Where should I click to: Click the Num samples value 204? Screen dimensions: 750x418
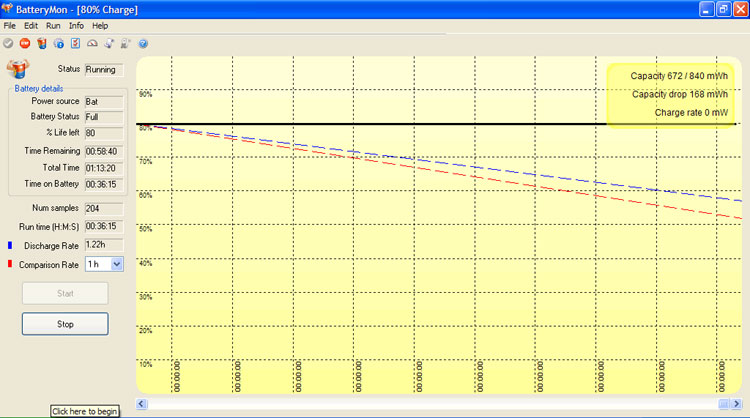coord(104,209)
